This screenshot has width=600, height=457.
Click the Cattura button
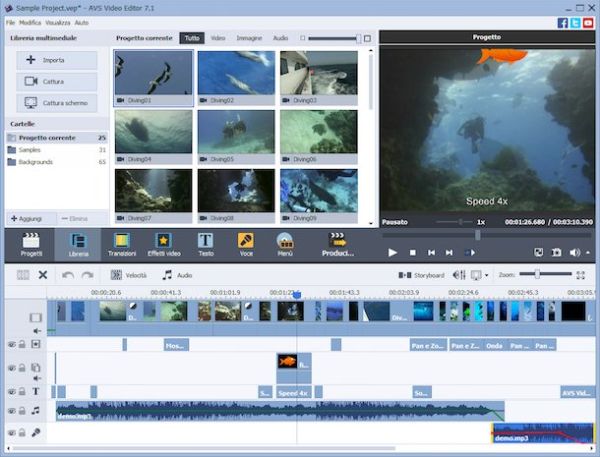click(x=57, y=82)
